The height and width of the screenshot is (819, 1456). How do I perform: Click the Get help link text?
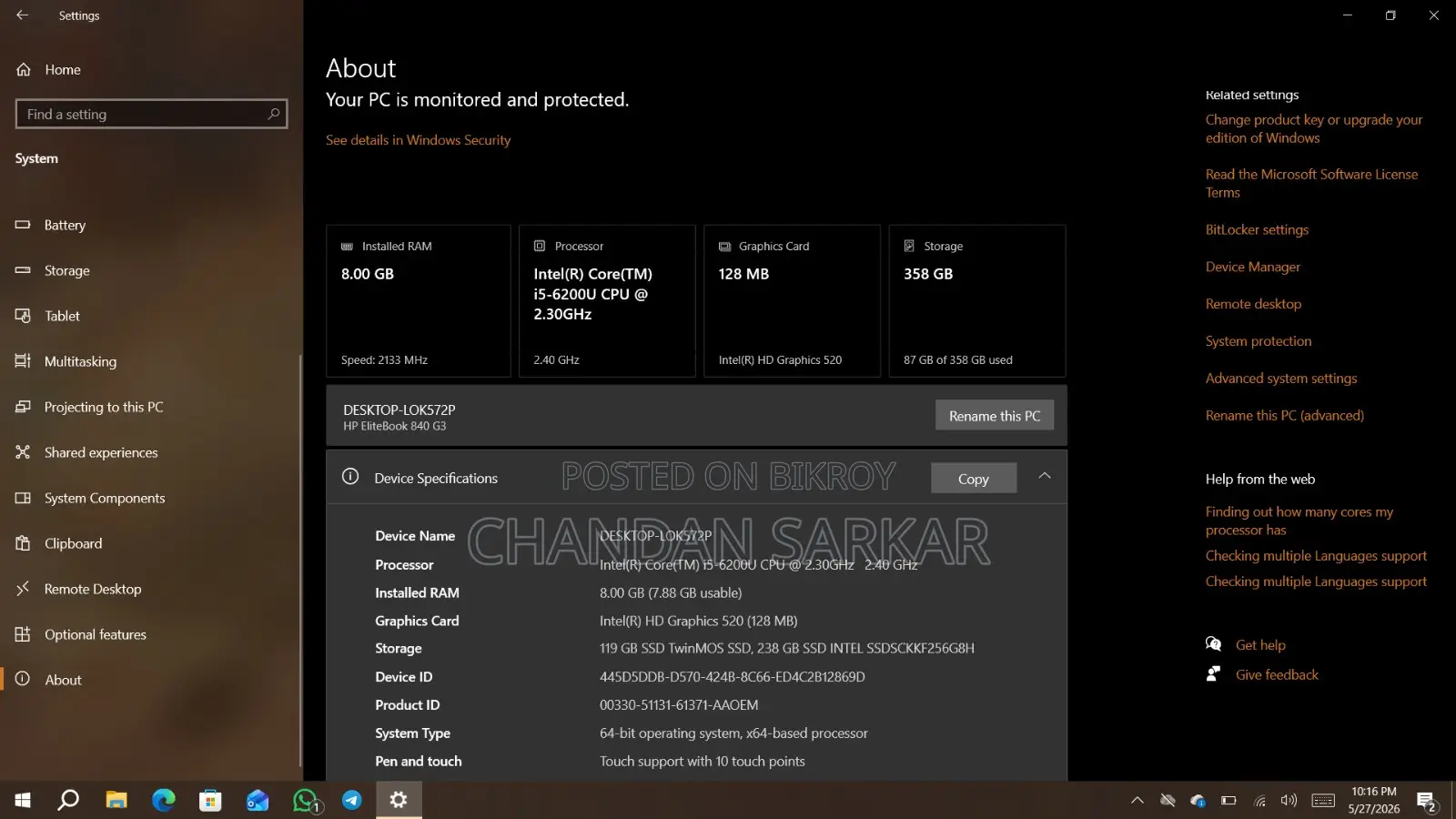(x=1260, y=645)
